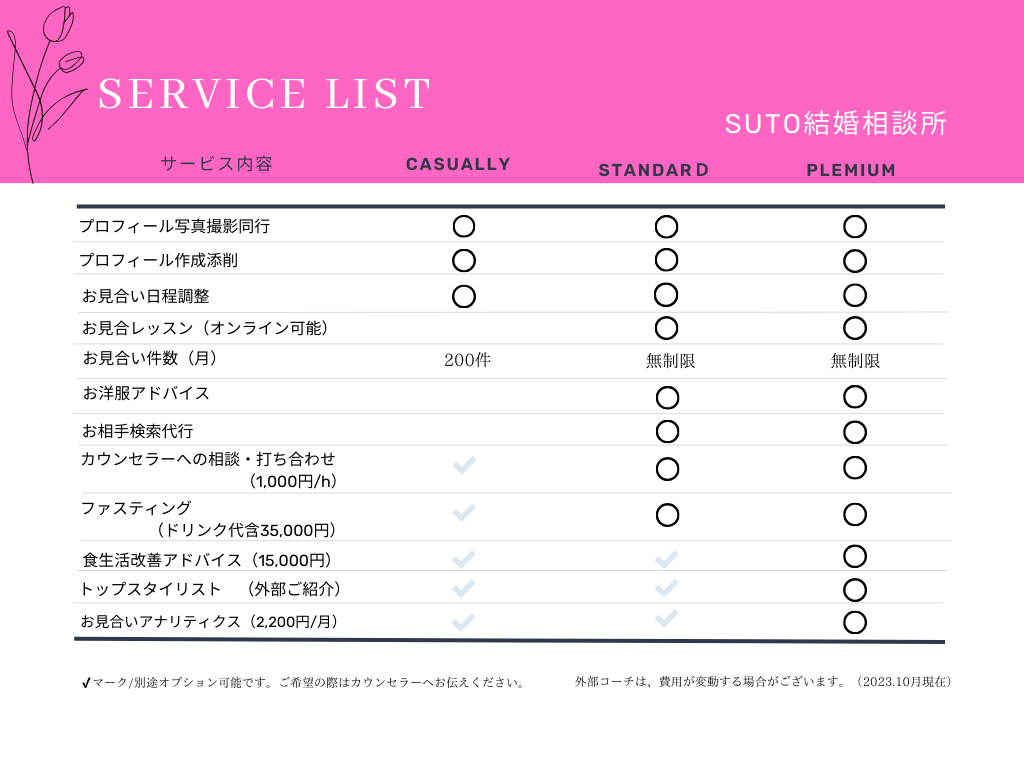The height and width of the screenshot is (768, 1024).
Task: Click the SUTO結婚相談所 name text
Action: 835,123
